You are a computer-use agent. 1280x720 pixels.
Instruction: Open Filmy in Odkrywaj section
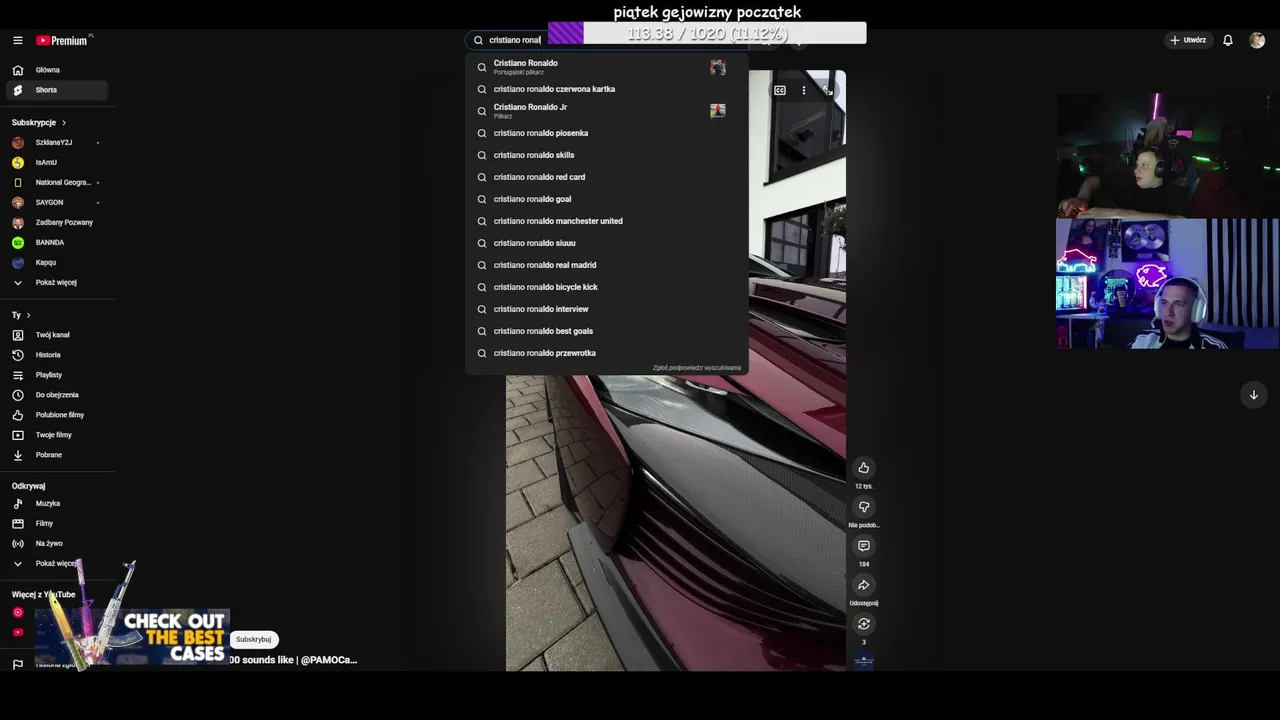(57, 523)
